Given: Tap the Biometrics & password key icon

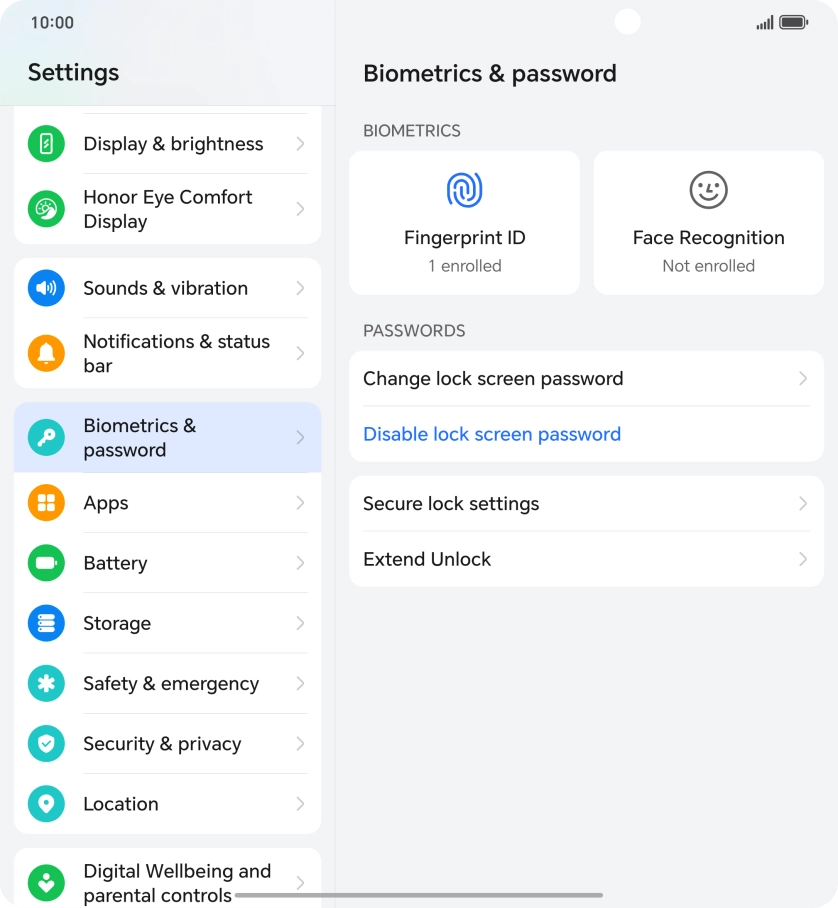Looking at the screenshot, I should click(46, 437).
